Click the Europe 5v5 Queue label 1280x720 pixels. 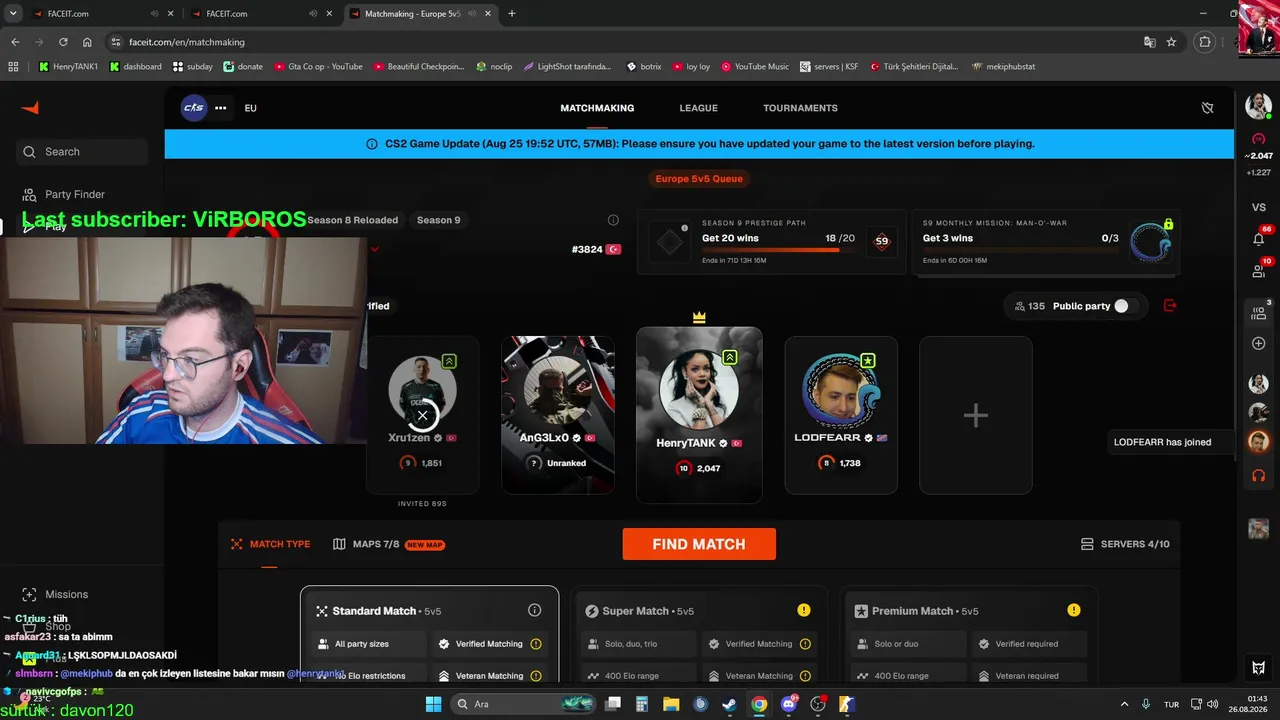(x=699, y=179)
